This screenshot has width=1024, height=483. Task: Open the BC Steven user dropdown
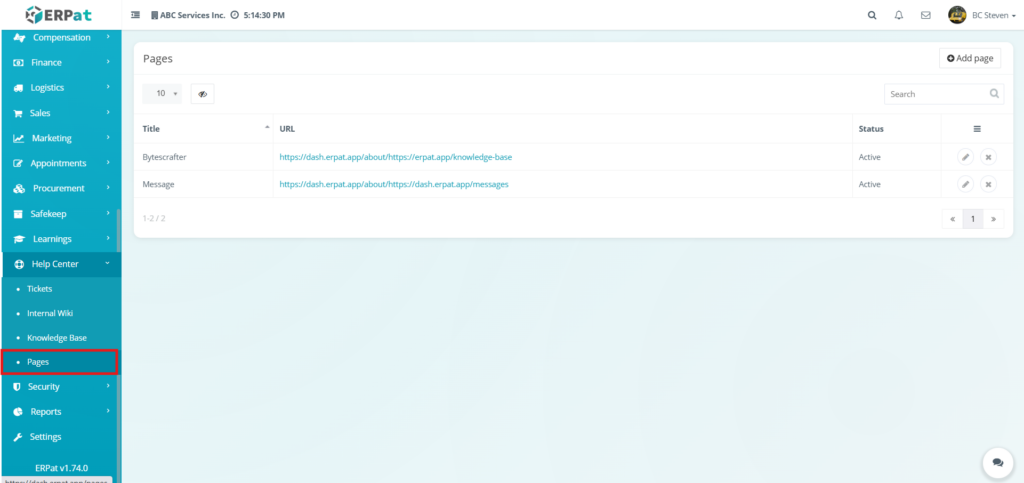tap(975, 15)
